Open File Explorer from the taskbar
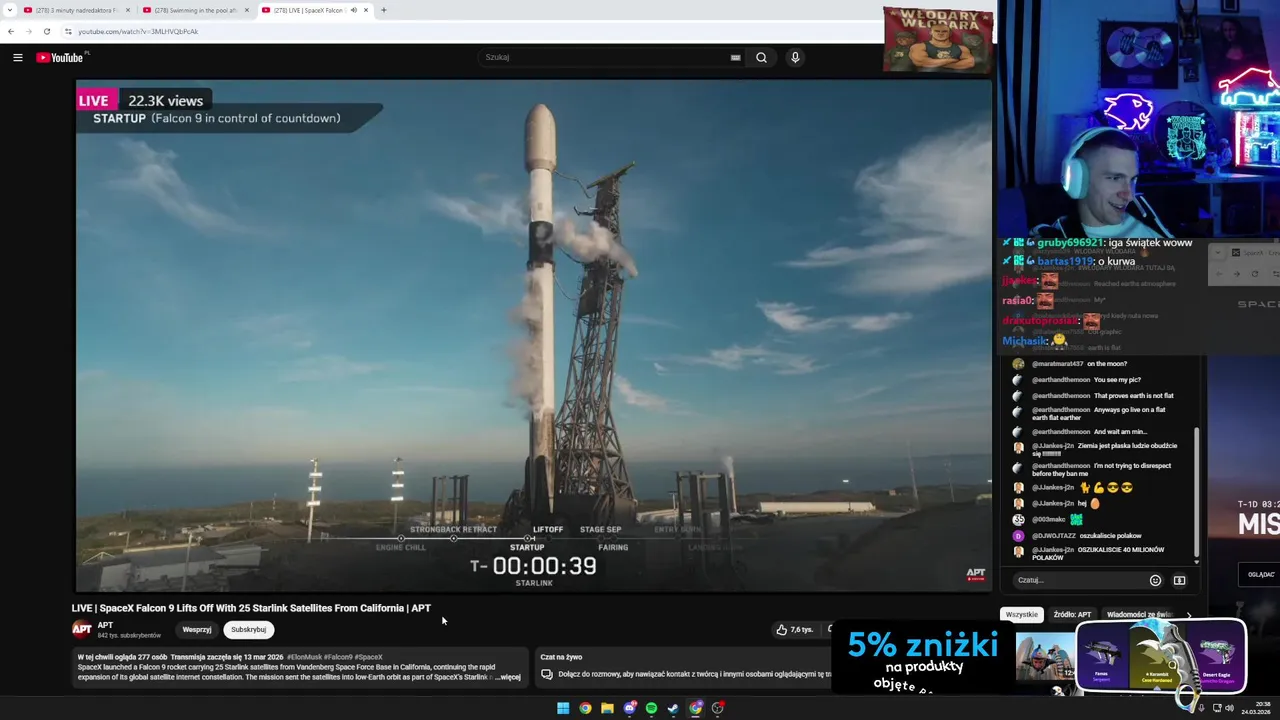 [607, 708]
